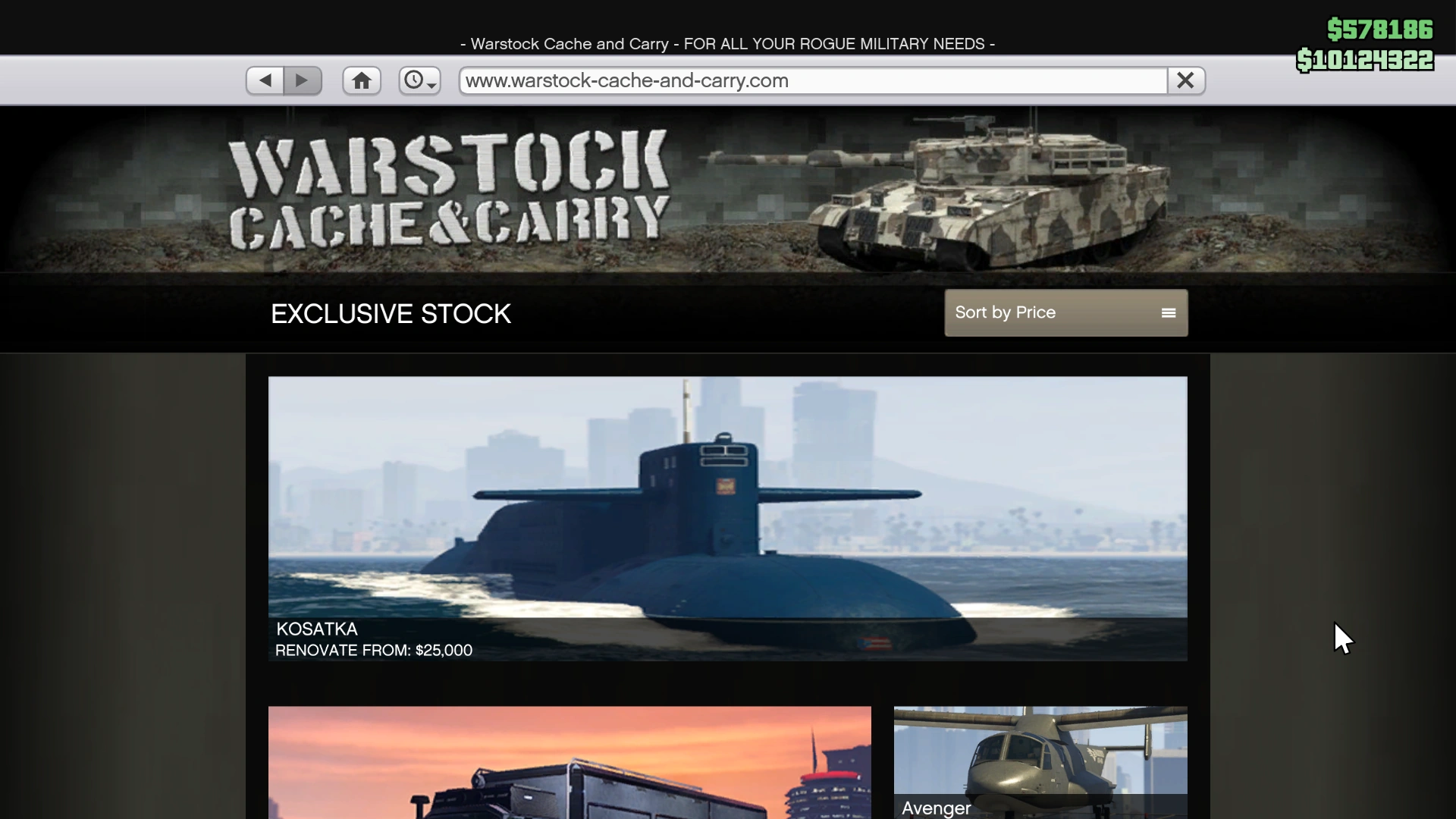
Task: Click the bank balance $10124322 display
Action: click(x=1365, y=60)
